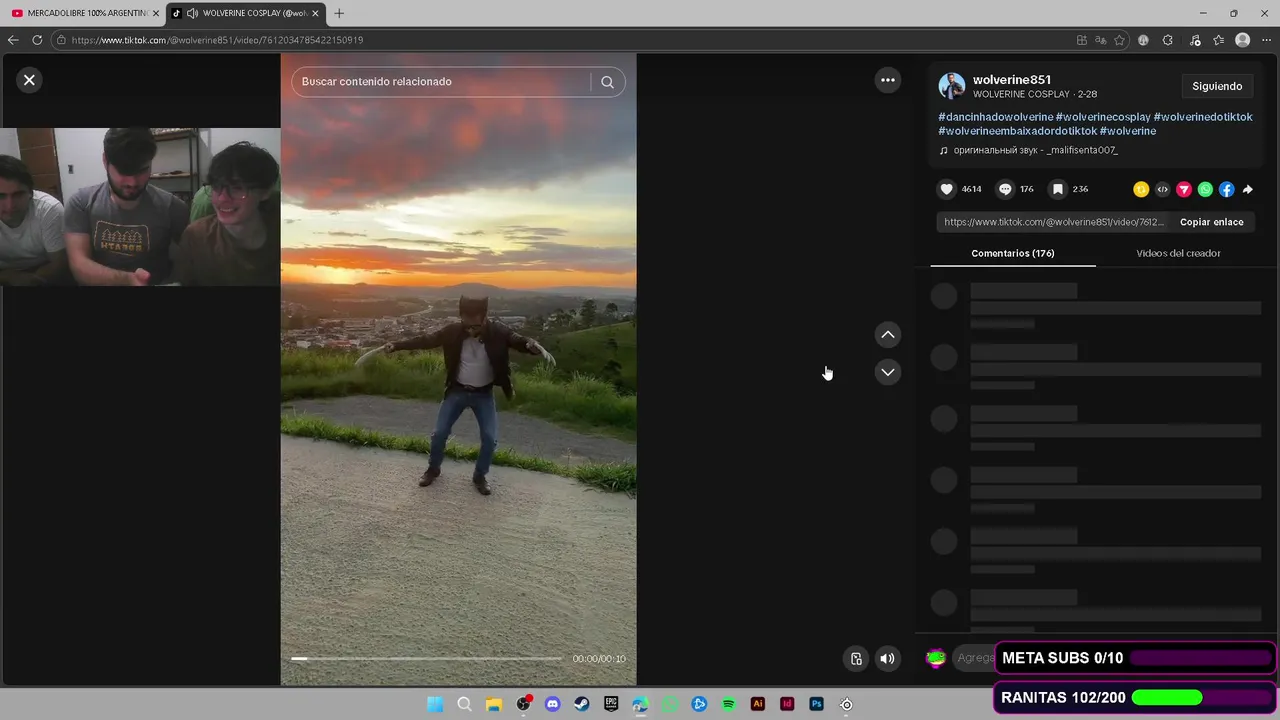The image size is (1280, 720).
Task: Open Discord from taskbar
Action: click(x=553, y=704)
